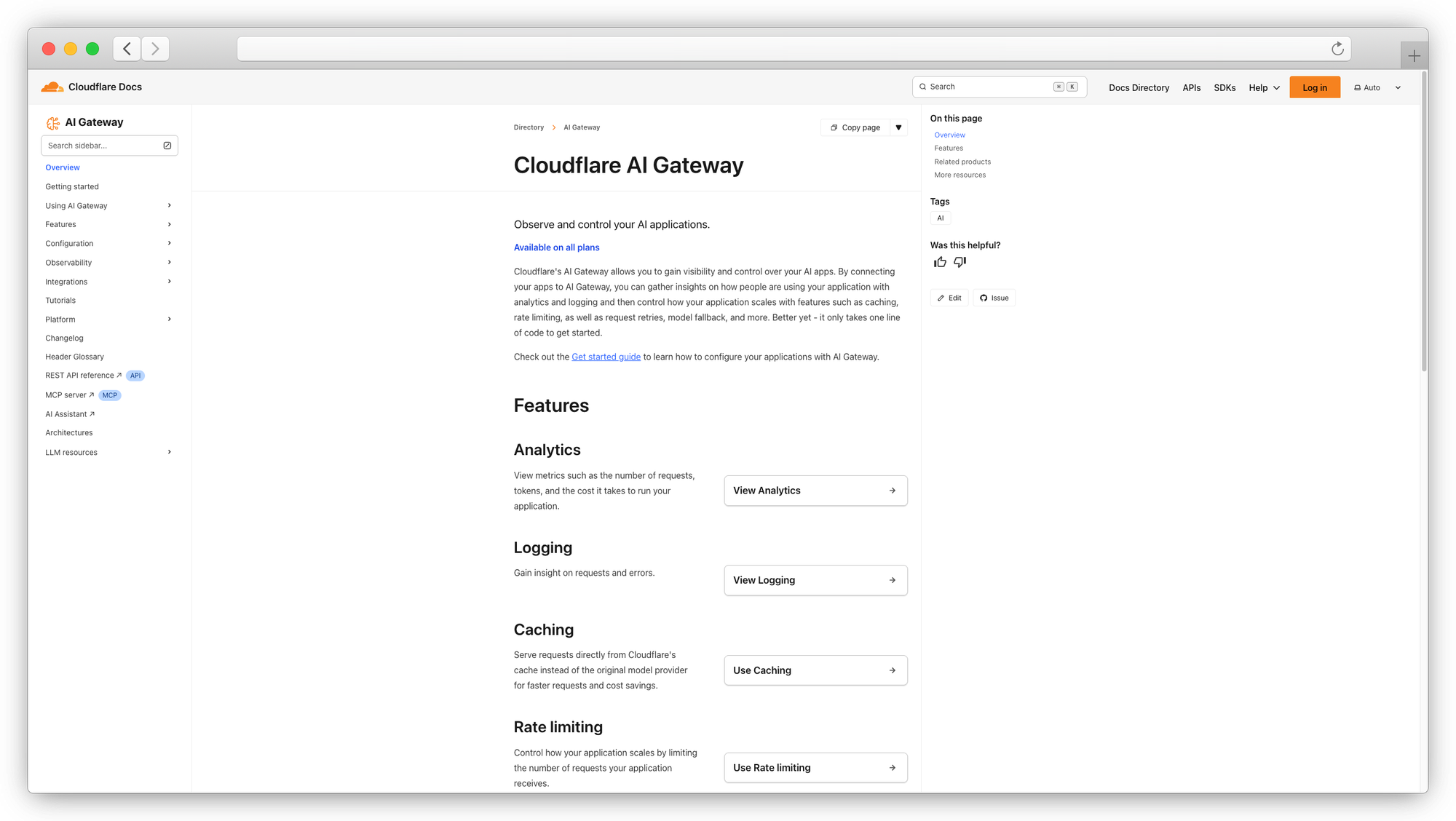Click the thumbs down feedback icon
Image resolution: width=1456 pixels, height=821 pixels.
tap(960, 262)
